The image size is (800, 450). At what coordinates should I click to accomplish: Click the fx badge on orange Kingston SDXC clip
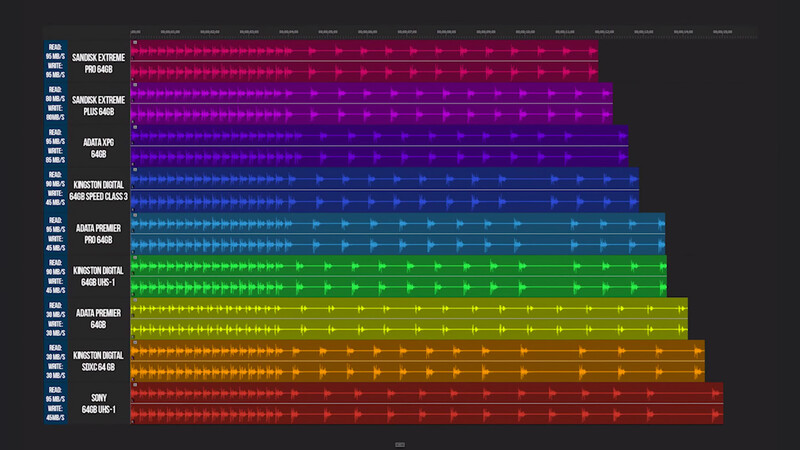[135, 342]
